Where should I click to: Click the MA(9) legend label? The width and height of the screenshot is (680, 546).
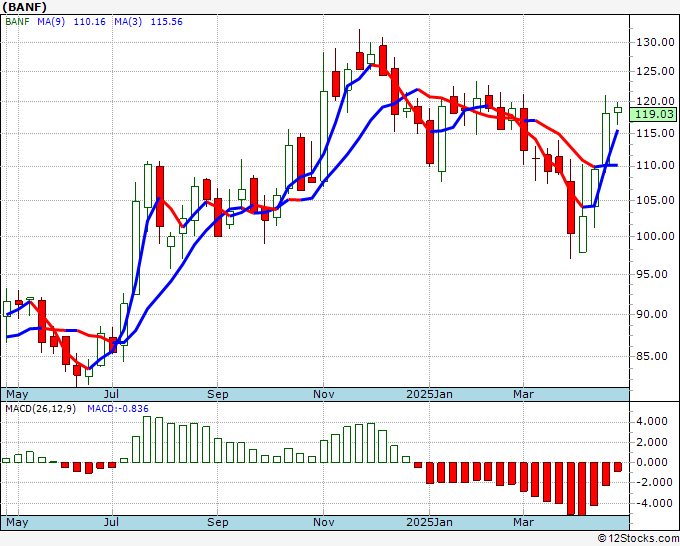(51, 22)
